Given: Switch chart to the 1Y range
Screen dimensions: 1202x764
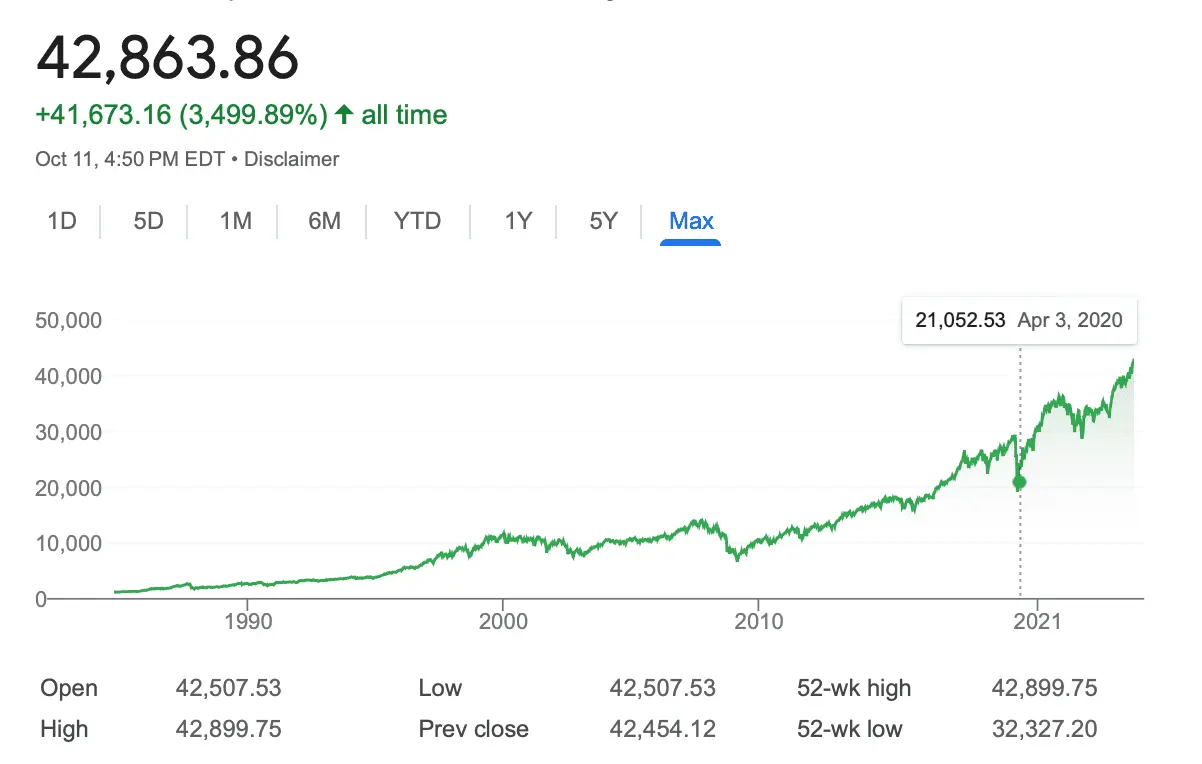Looking at the screenshot, I should (517, 221).
